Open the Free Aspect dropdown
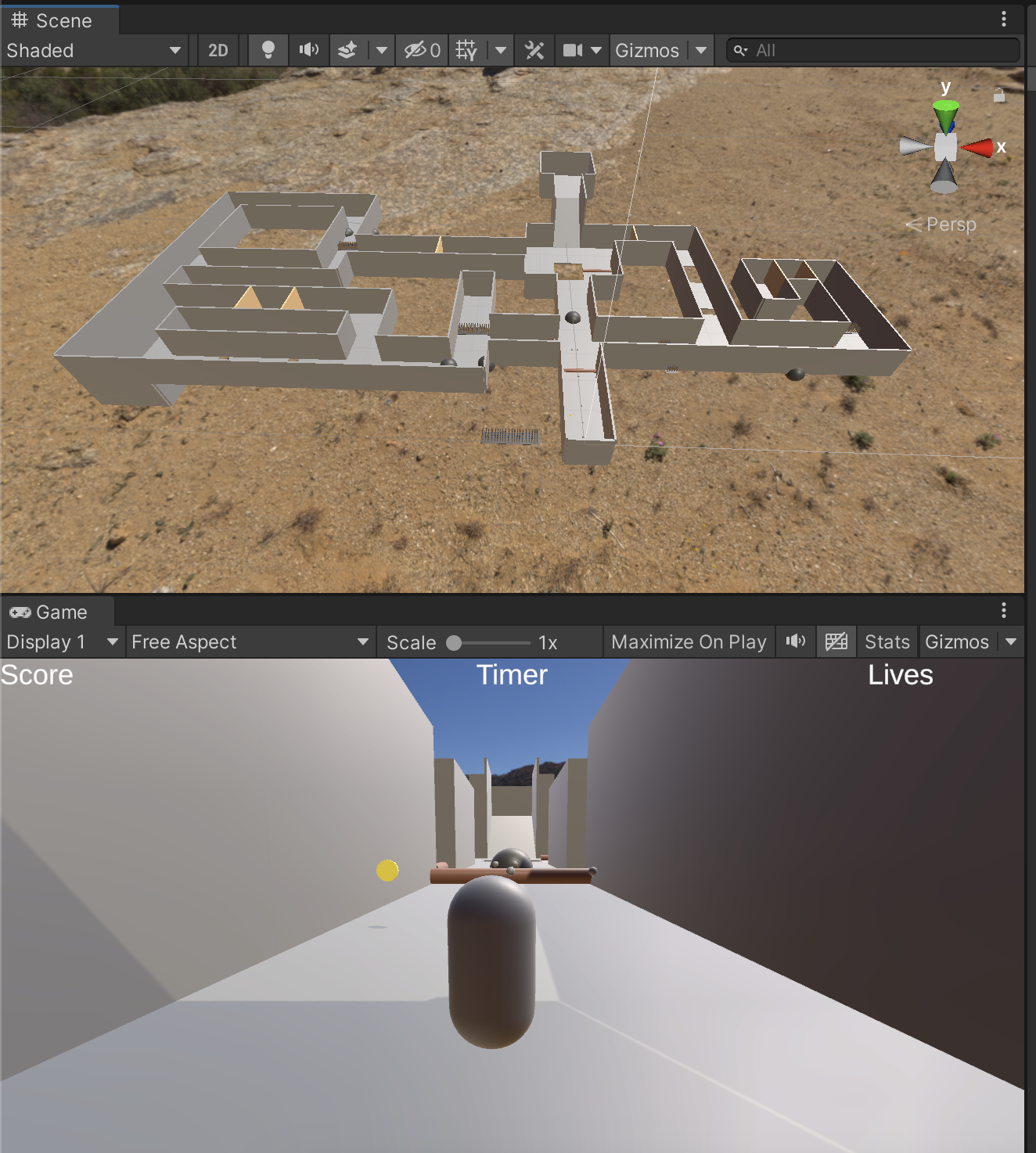1036x1153 pixels. coord(250,641)
